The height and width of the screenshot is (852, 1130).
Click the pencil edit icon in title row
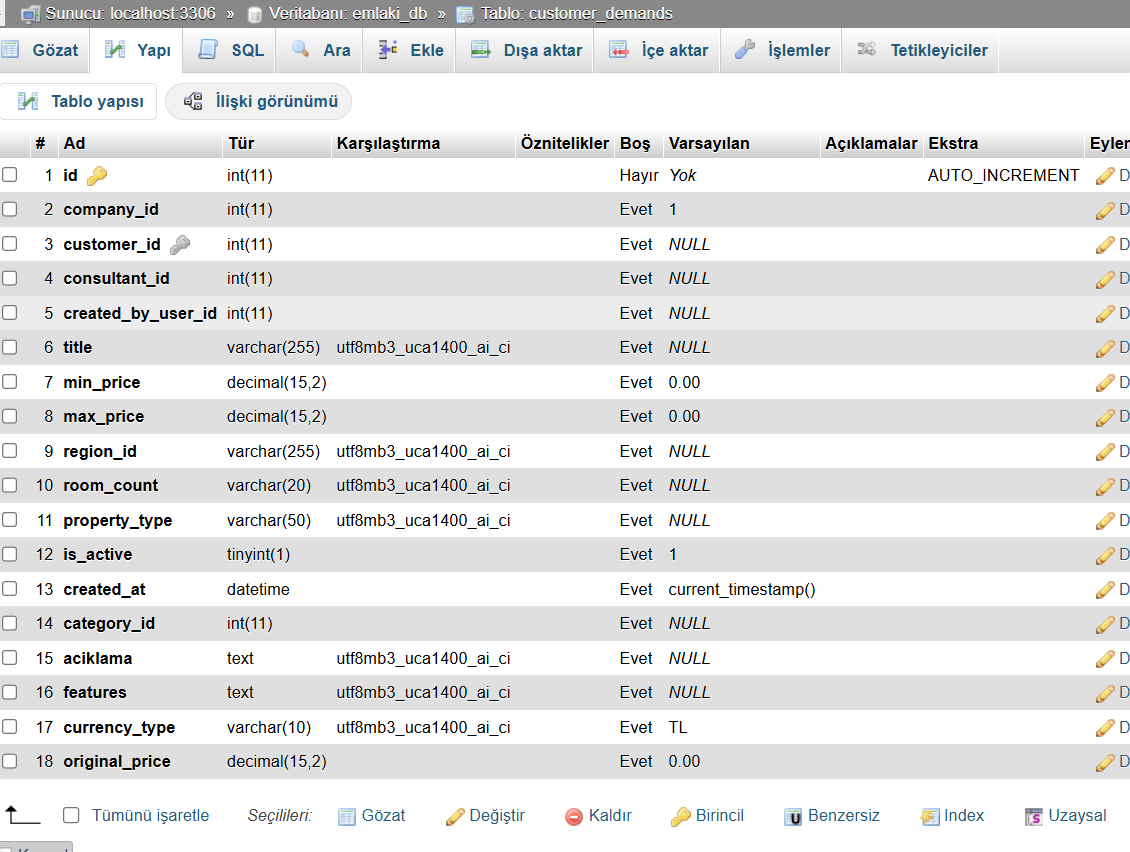coord(1105,349)
